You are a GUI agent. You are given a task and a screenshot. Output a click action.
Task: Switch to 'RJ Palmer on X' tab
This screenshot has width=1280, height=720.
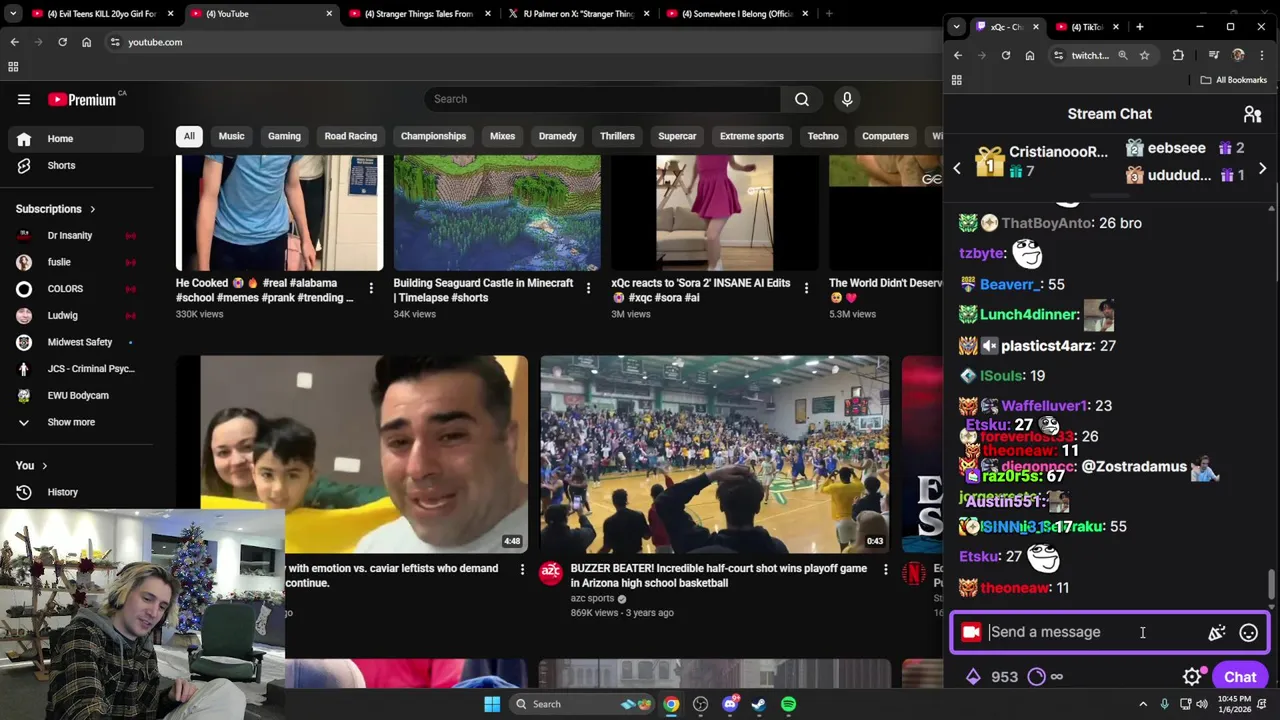[x=578, y=14]
